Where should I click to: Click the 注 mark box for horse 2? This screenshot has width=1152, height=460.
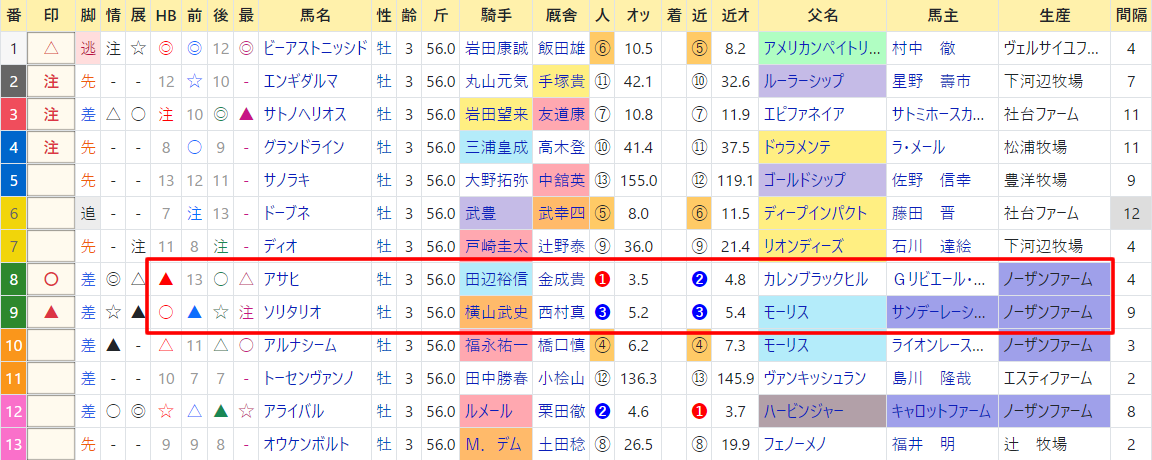51,82
